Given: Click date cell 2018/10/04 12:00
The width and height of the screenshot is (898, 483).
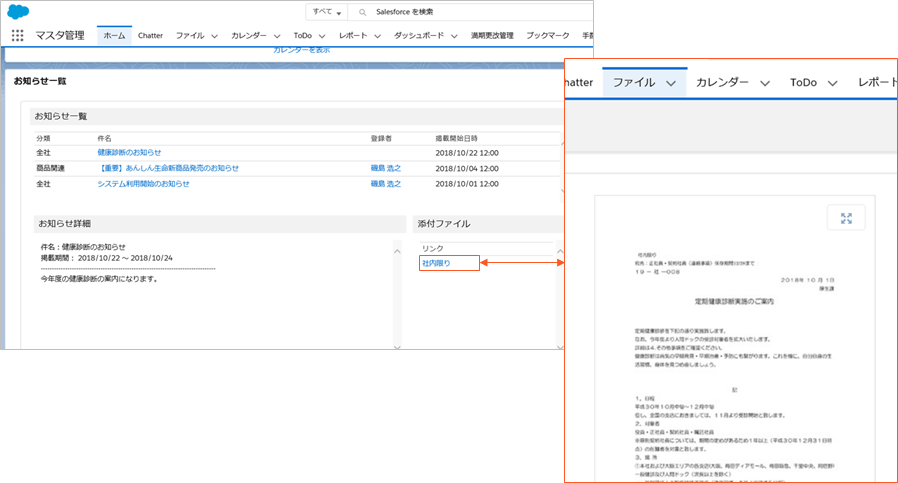Looking at the screenshot, I should [x=467, y=168].
